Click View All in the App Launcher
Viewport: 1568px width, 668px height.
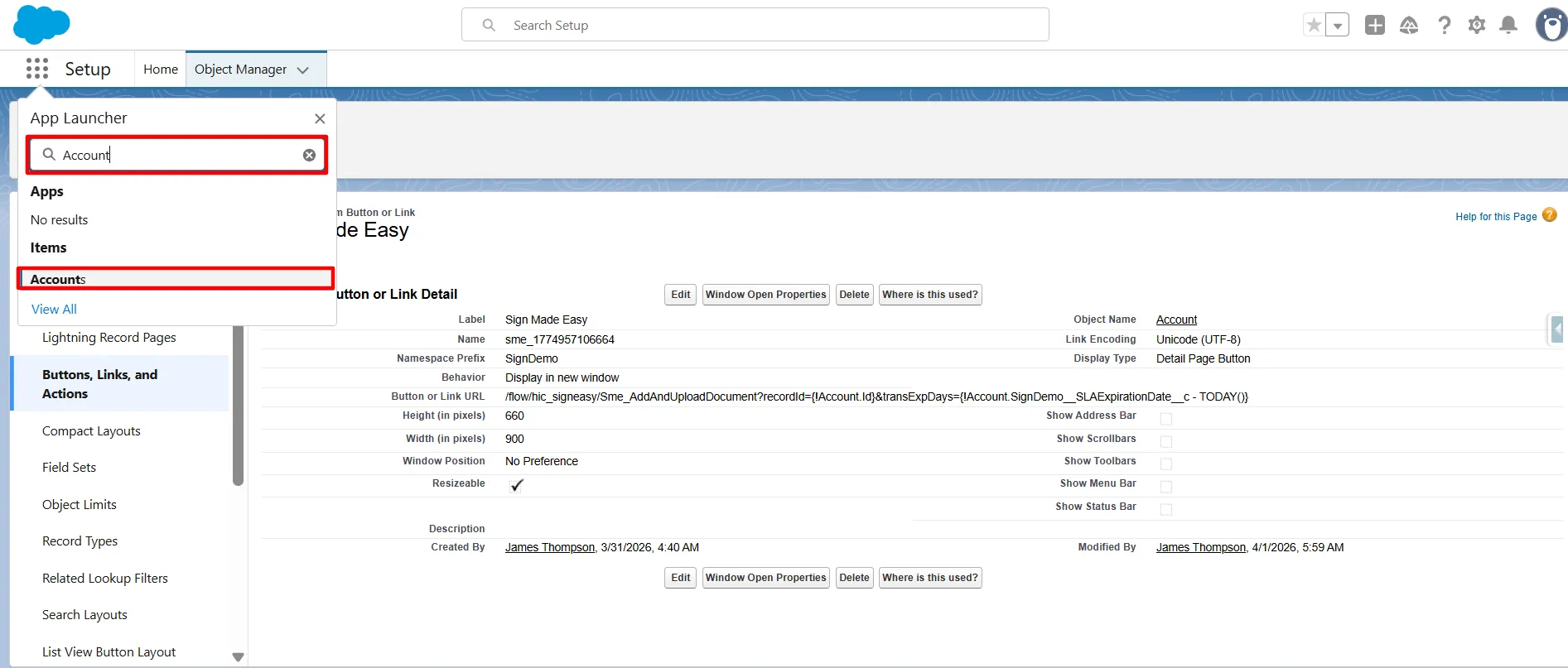(x=54, y=309)
